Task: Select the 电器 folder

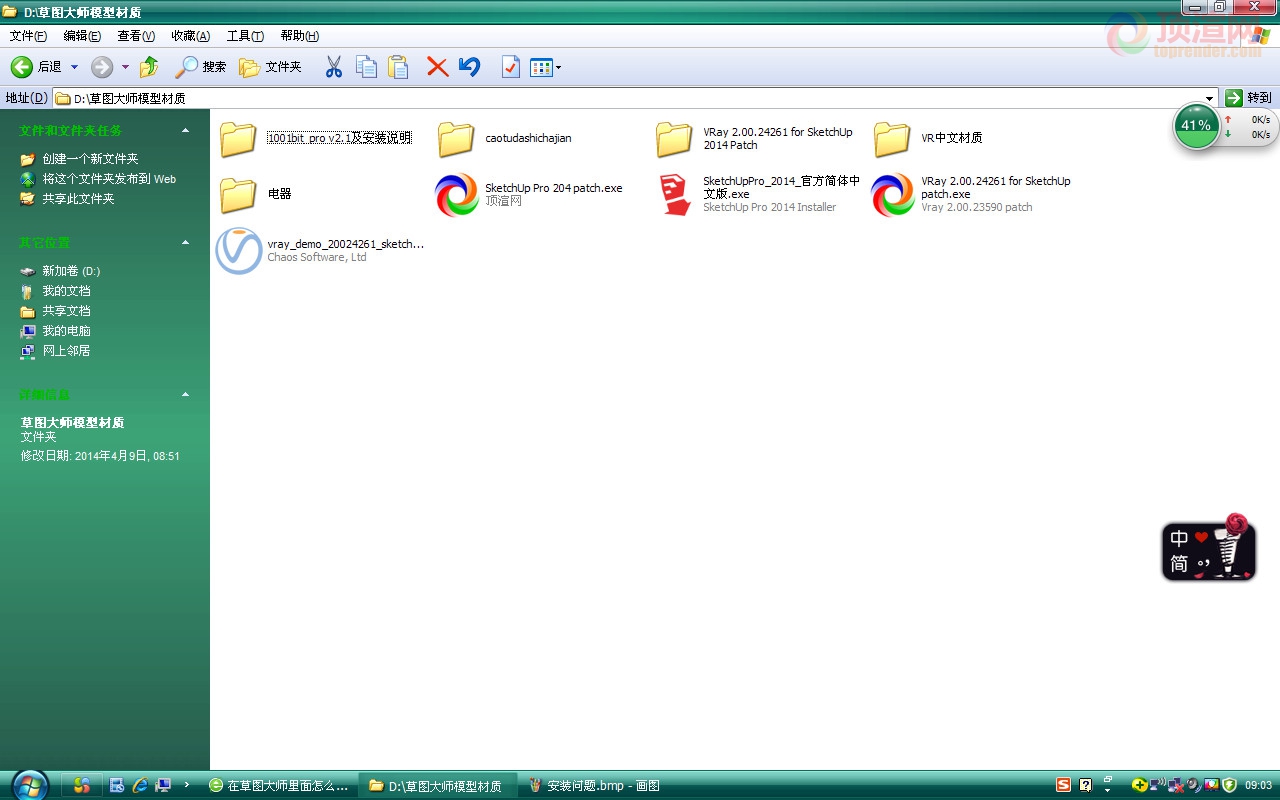Action: click(x=255, y=194)
